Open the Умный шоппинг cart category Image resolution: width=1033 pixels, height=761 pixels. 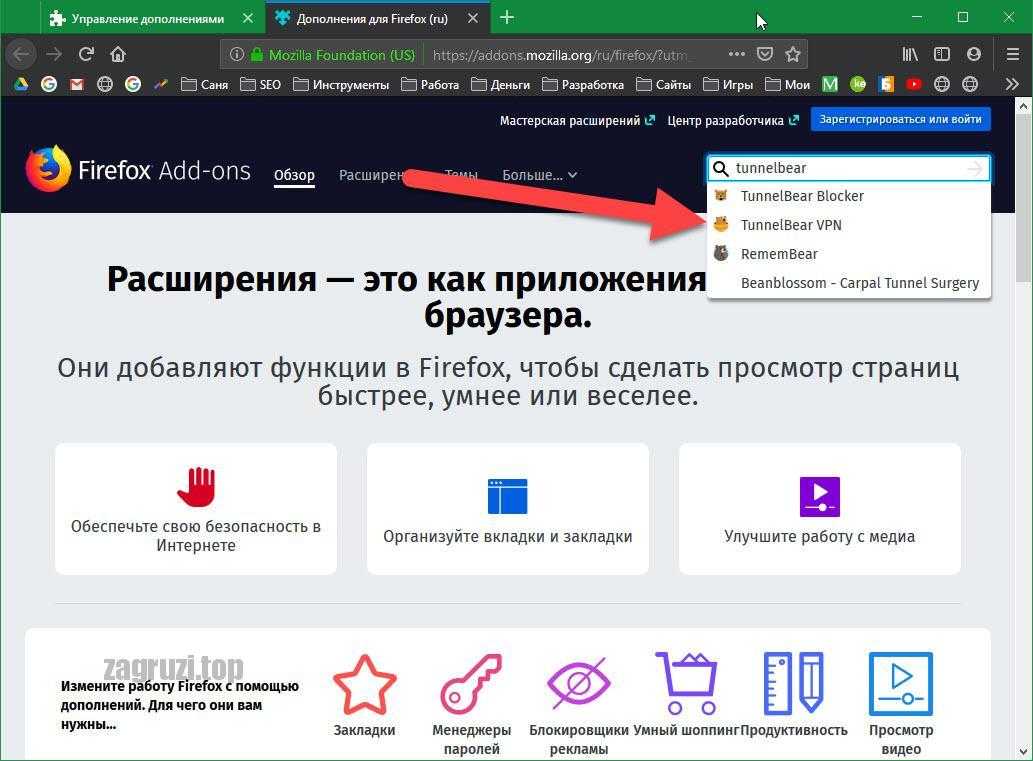click(x=686, y=695)
